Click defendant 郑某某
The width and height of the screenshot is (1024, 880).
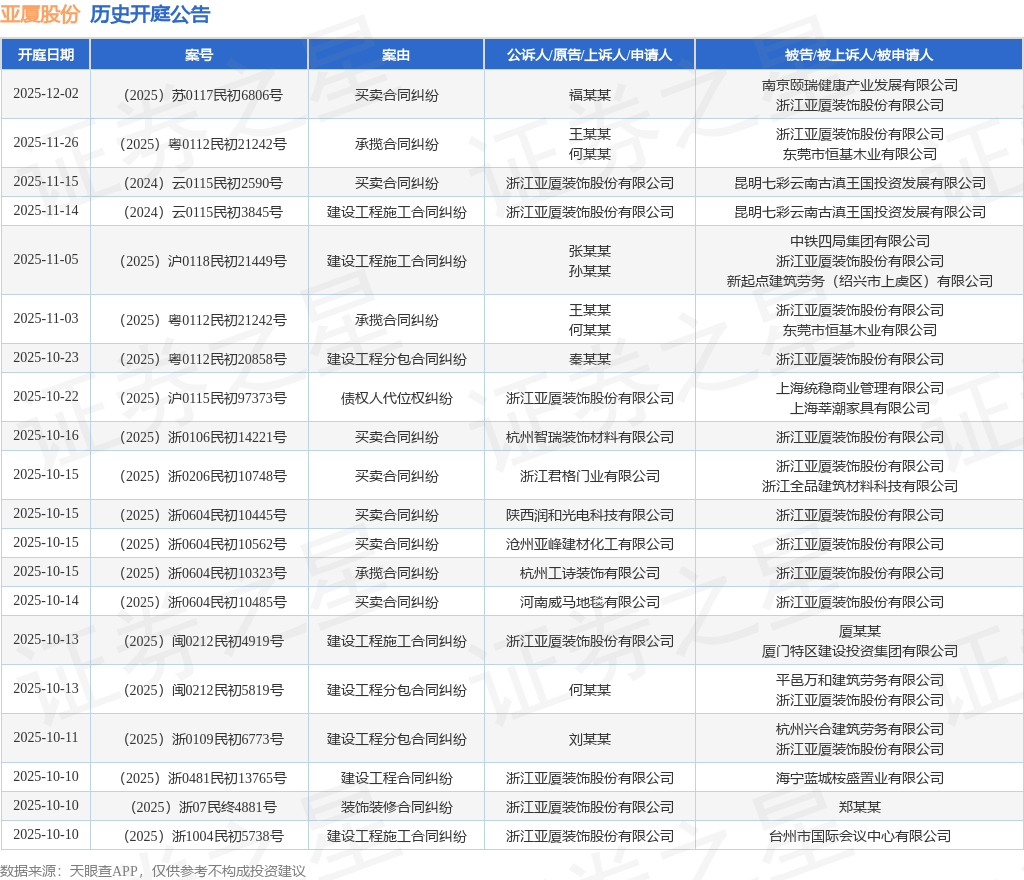click(859, 808)
